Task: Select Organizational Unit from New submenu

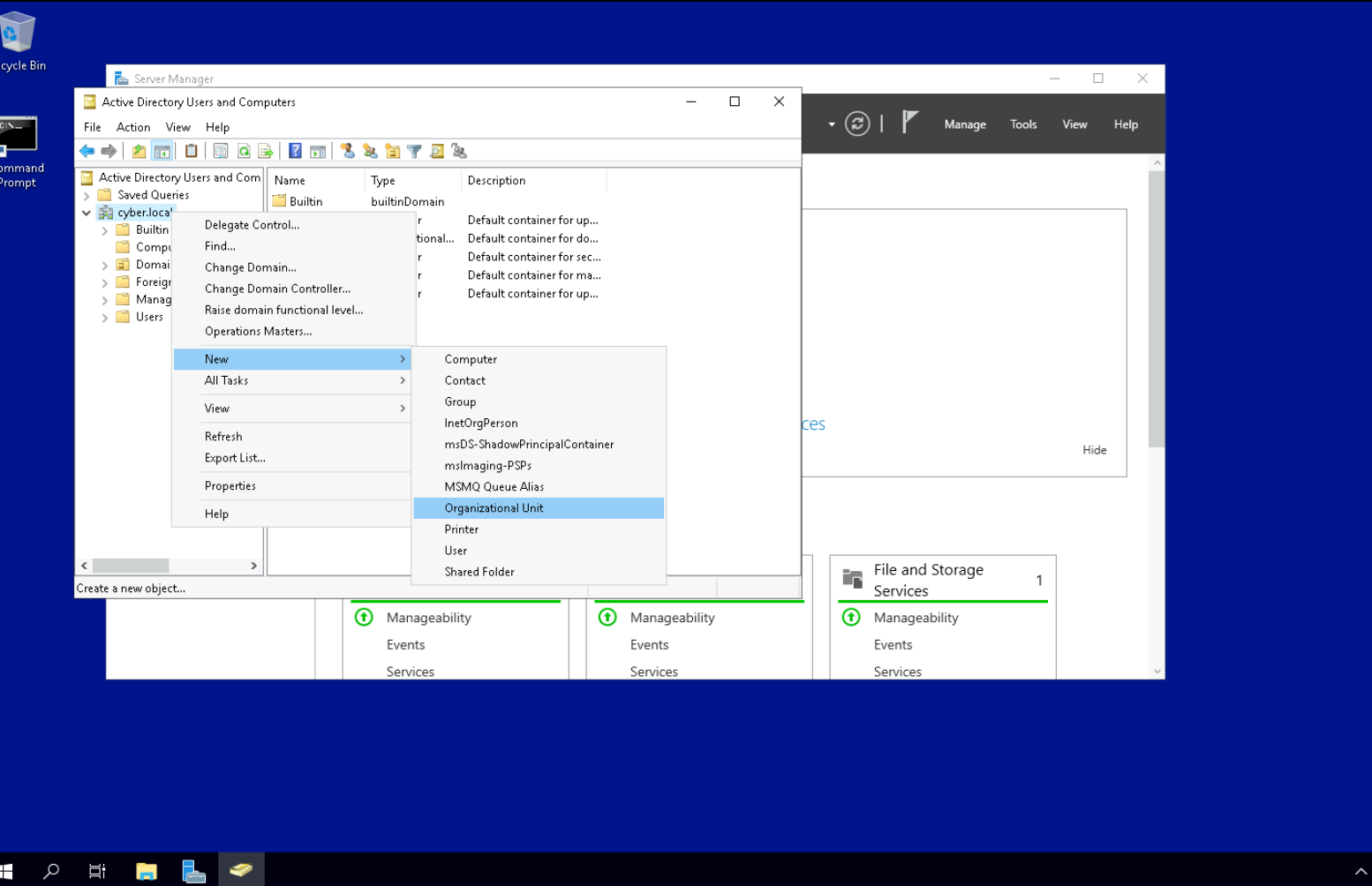Action: tap(539, 508)
